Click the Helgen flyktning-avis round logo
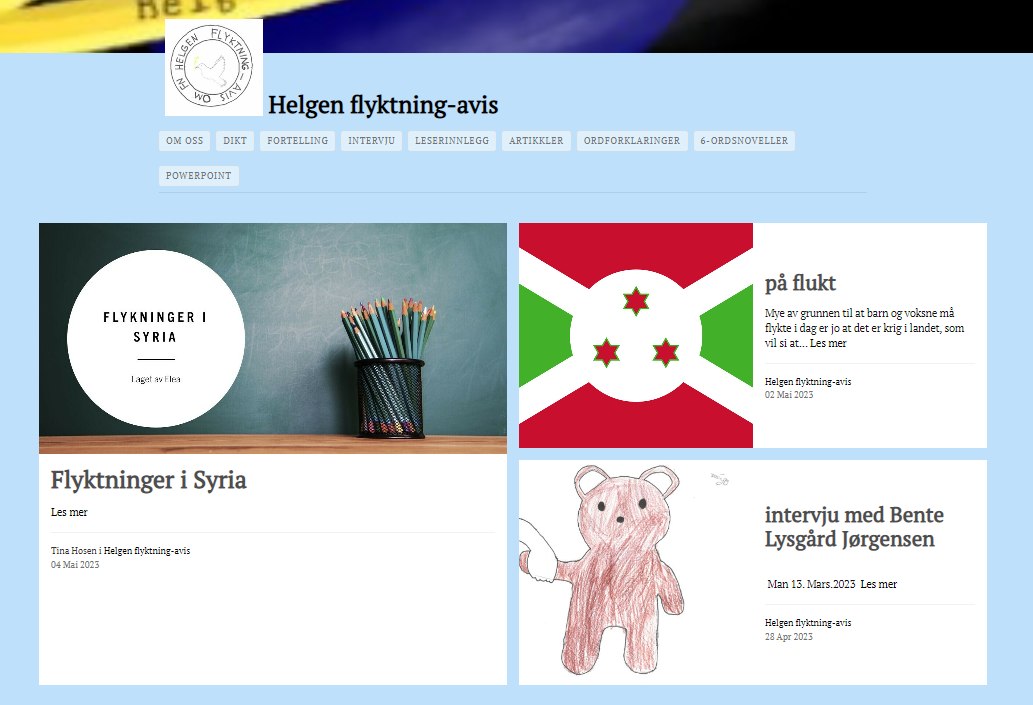1033x705 pixels. pos(213,67)
